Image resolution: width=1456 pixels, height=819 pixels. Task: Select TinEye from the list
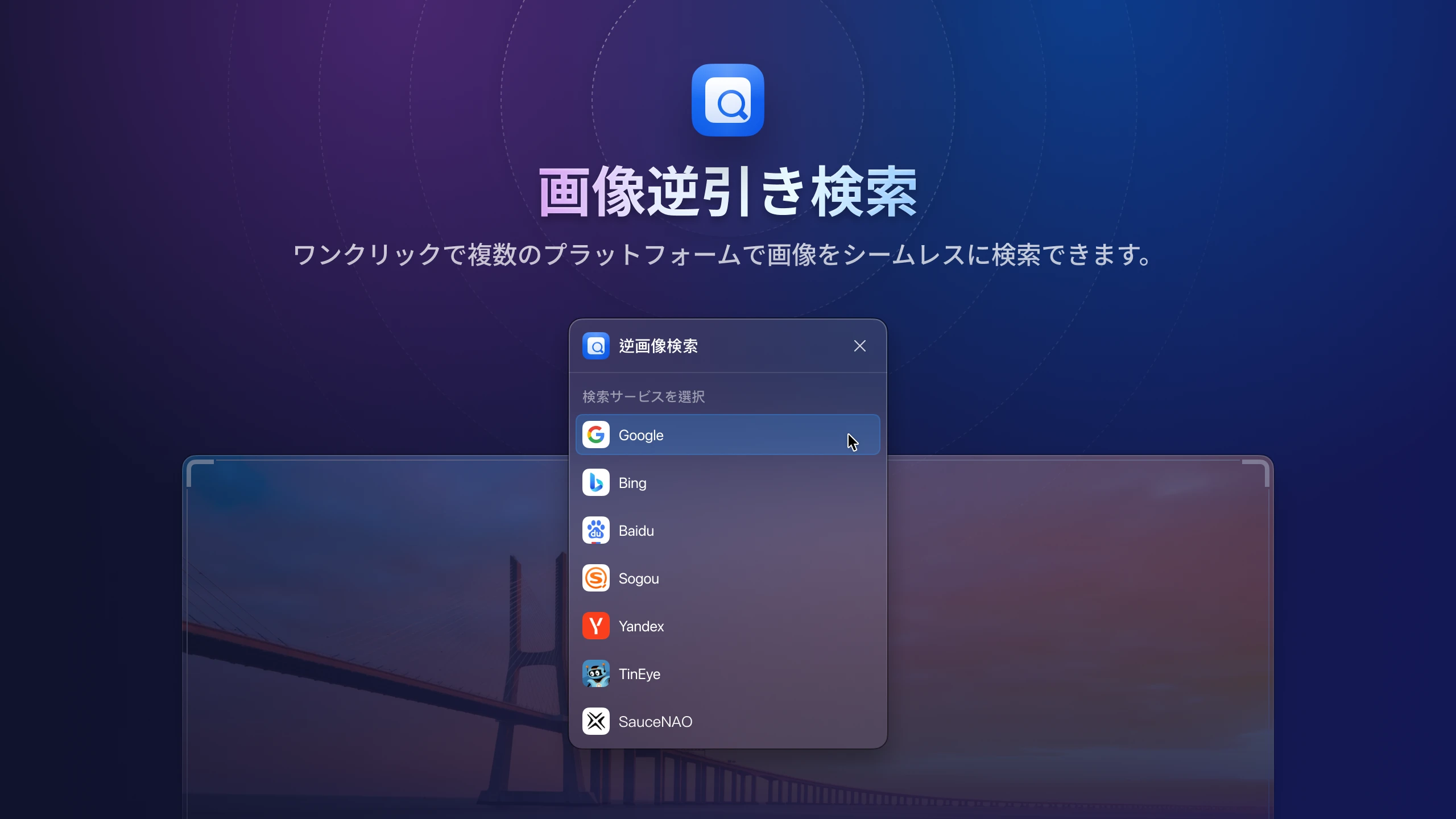728,674
